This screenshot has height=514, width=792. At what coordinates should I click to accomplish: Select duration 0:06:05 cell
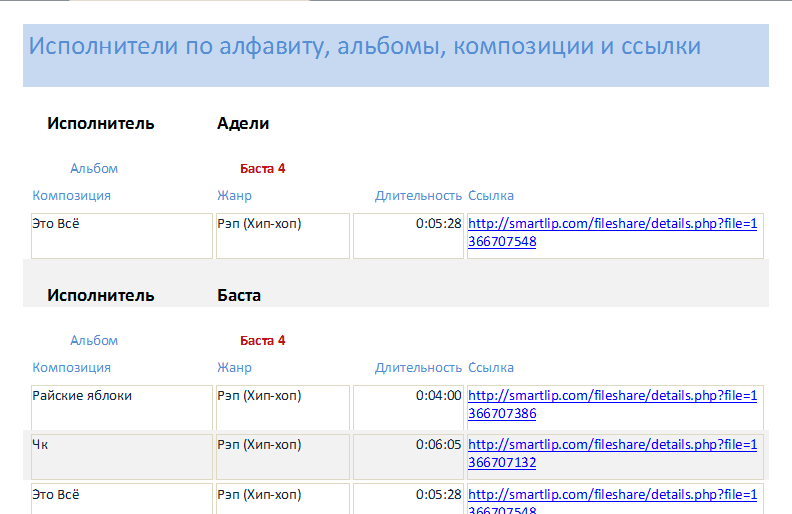(x=408, y=457)
